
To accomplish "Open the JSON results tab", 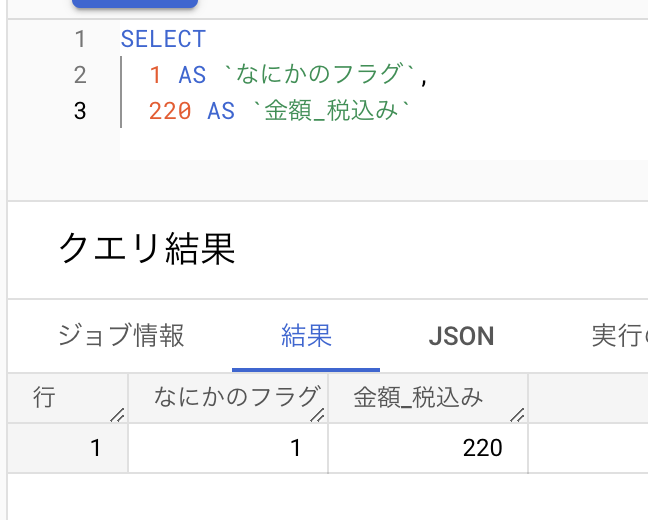I will 461,336.
